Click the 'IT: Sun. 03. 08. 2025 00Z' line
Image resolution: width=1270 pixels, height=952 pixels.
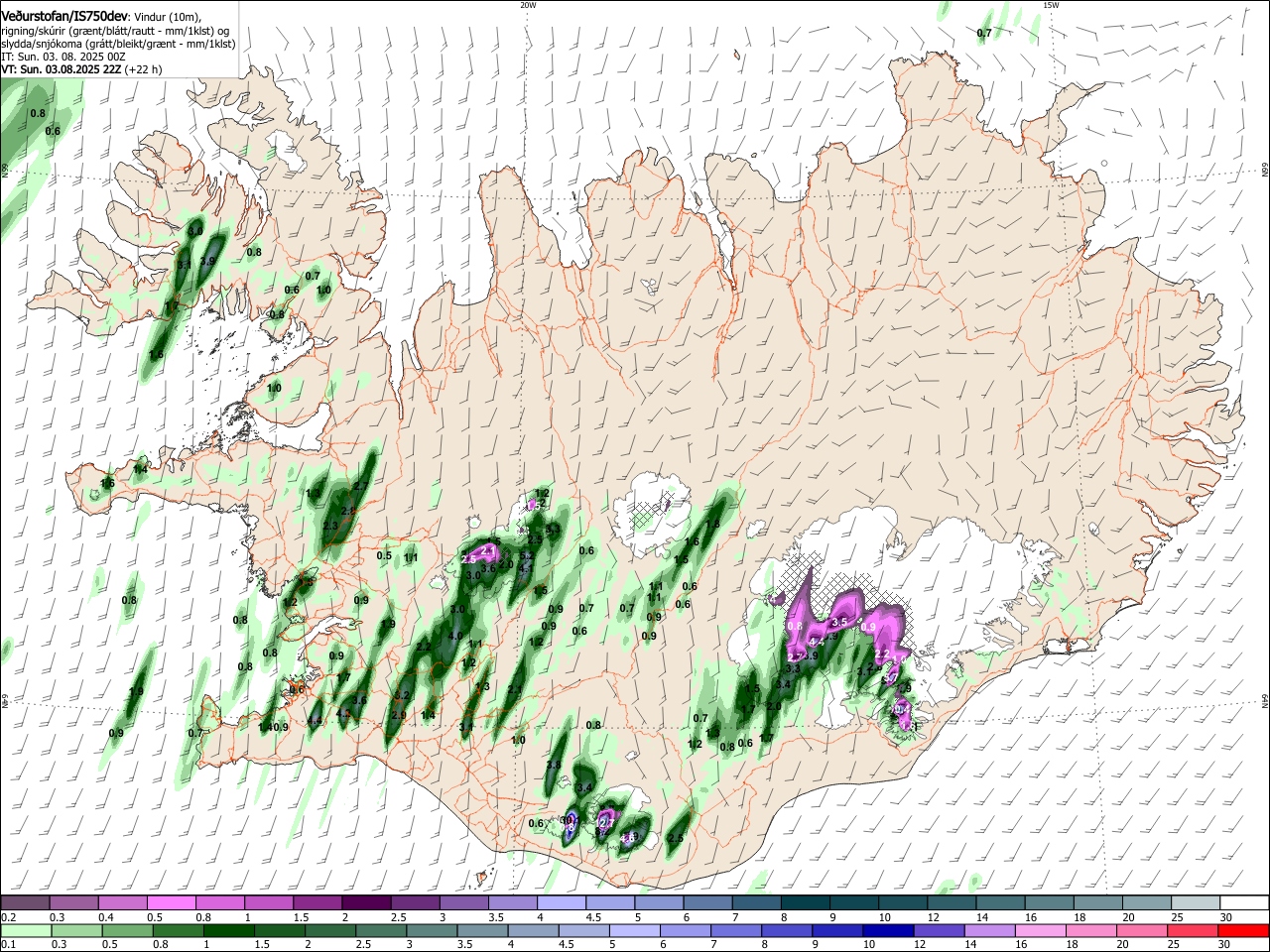pyautogui.click(x=63, y=57)
